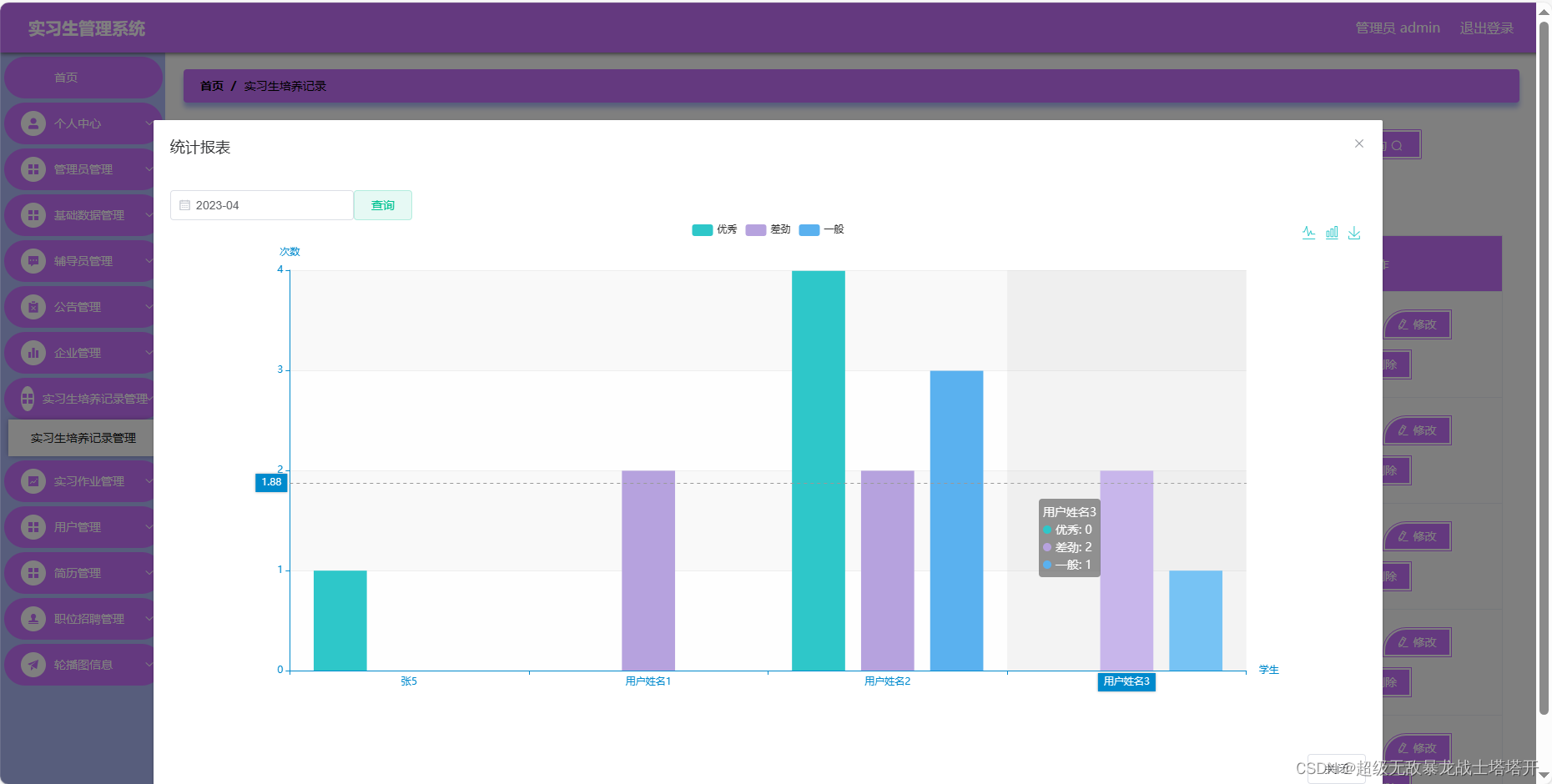Image resolution: width=1552 pixels, height=784 pixels.
Task: Expand the 简历管理 menu arrow
Action: point(149,573)
